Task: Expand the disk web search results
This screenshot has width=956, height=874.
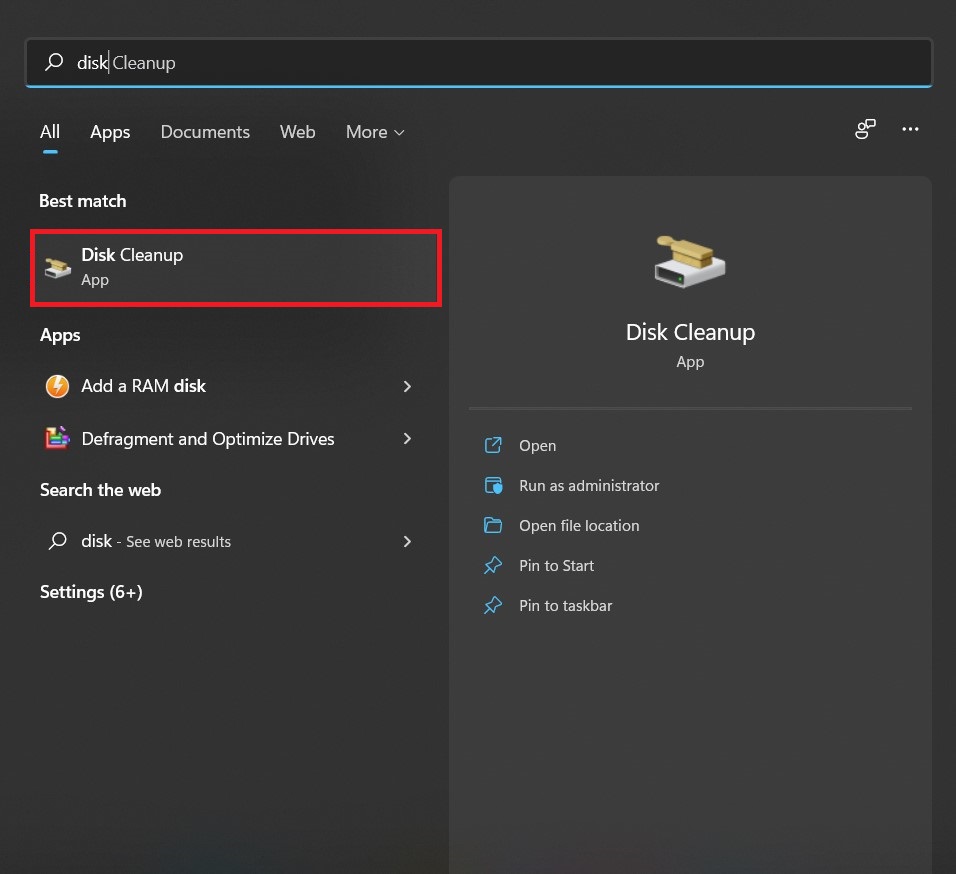Action: point(407,541)
